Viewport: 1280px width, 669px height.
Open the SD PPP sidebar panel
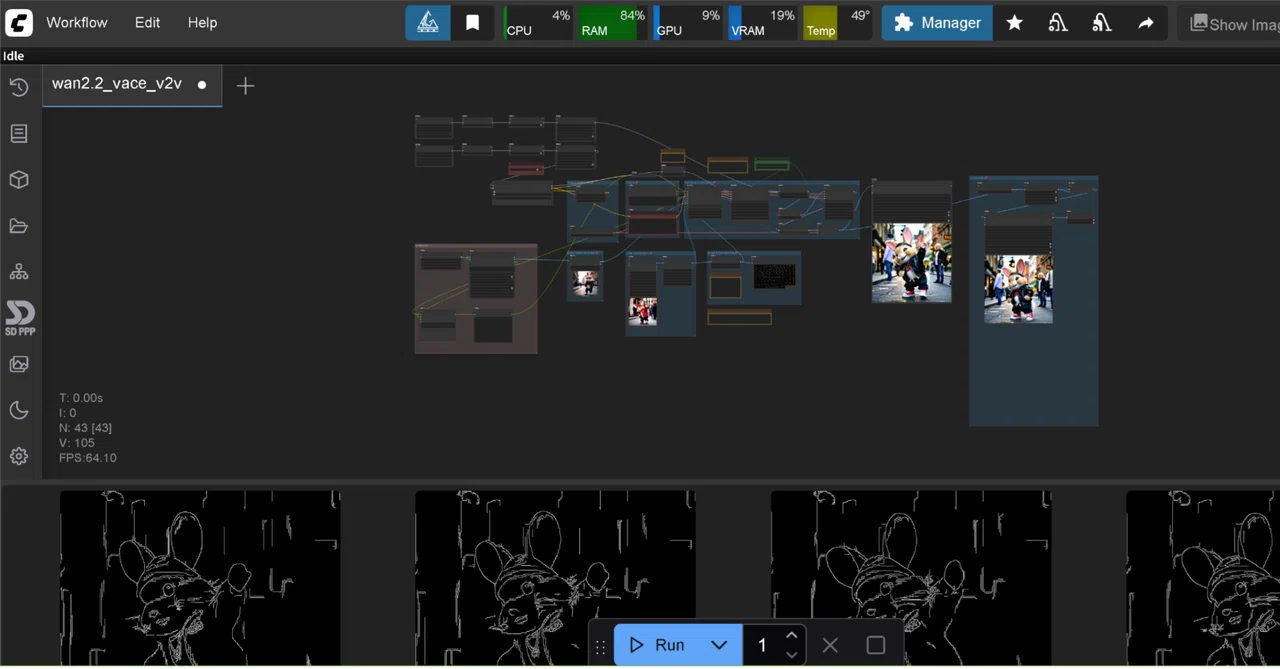coord(19,318)
